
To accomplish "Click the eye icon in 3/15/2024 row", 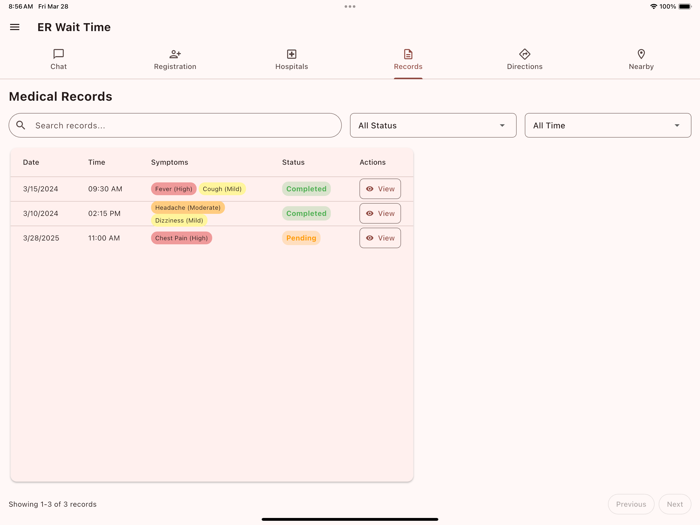I will [x=370, y=189].
